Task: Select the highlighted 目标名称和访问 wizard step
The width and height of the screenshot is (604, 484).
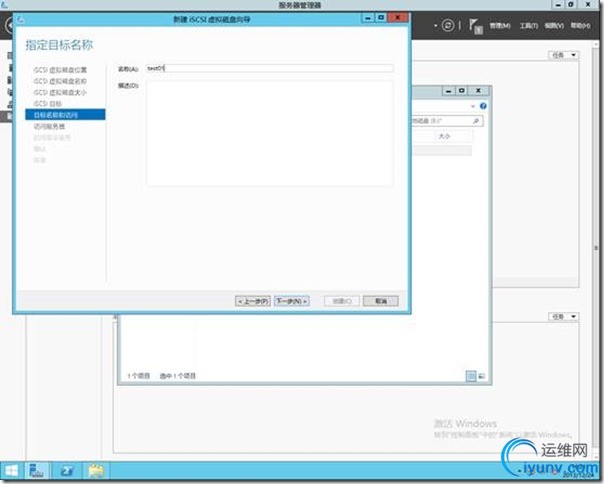Action: click(x=65, y=115)
